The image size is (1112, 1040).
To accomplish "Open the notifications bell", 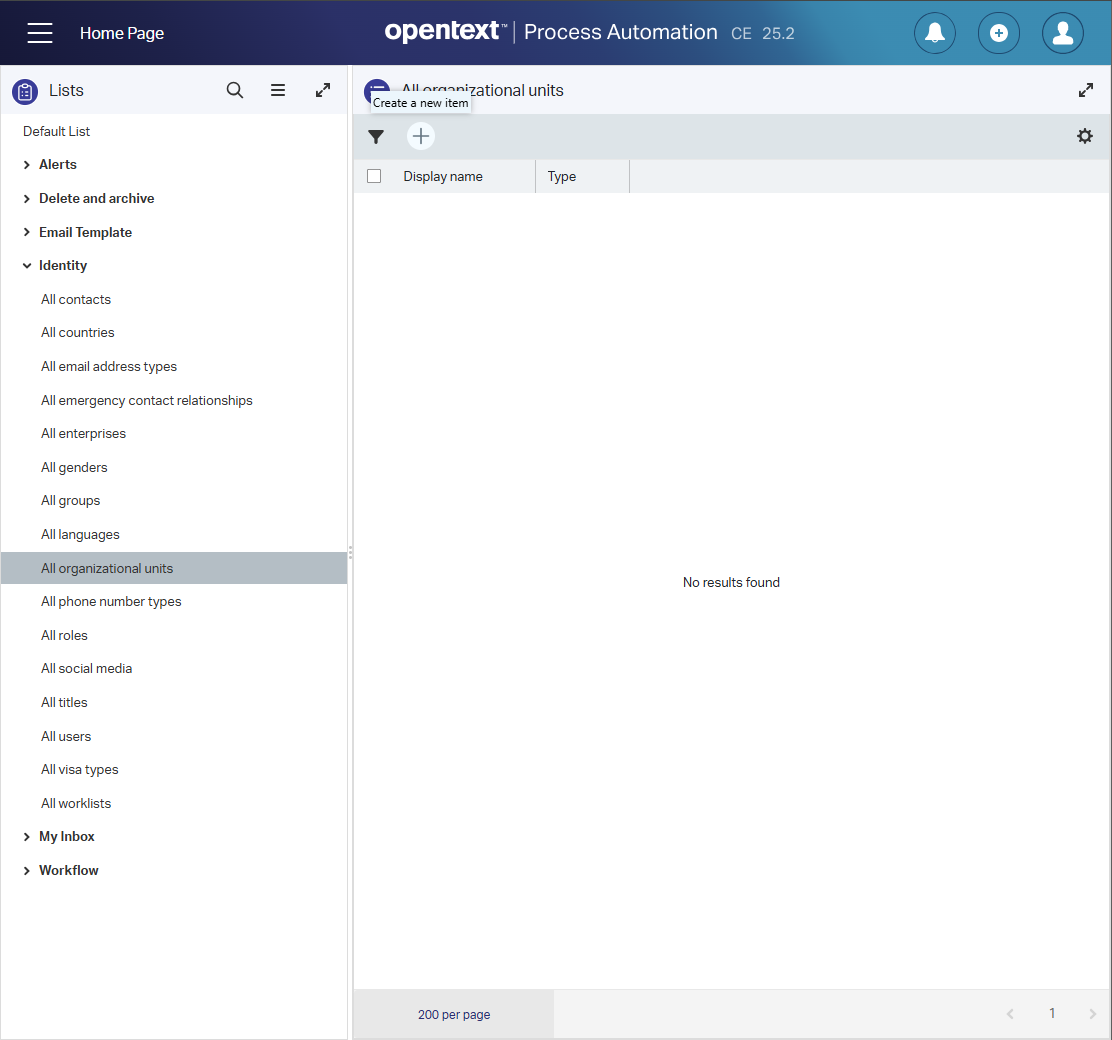I will (934, 33).
